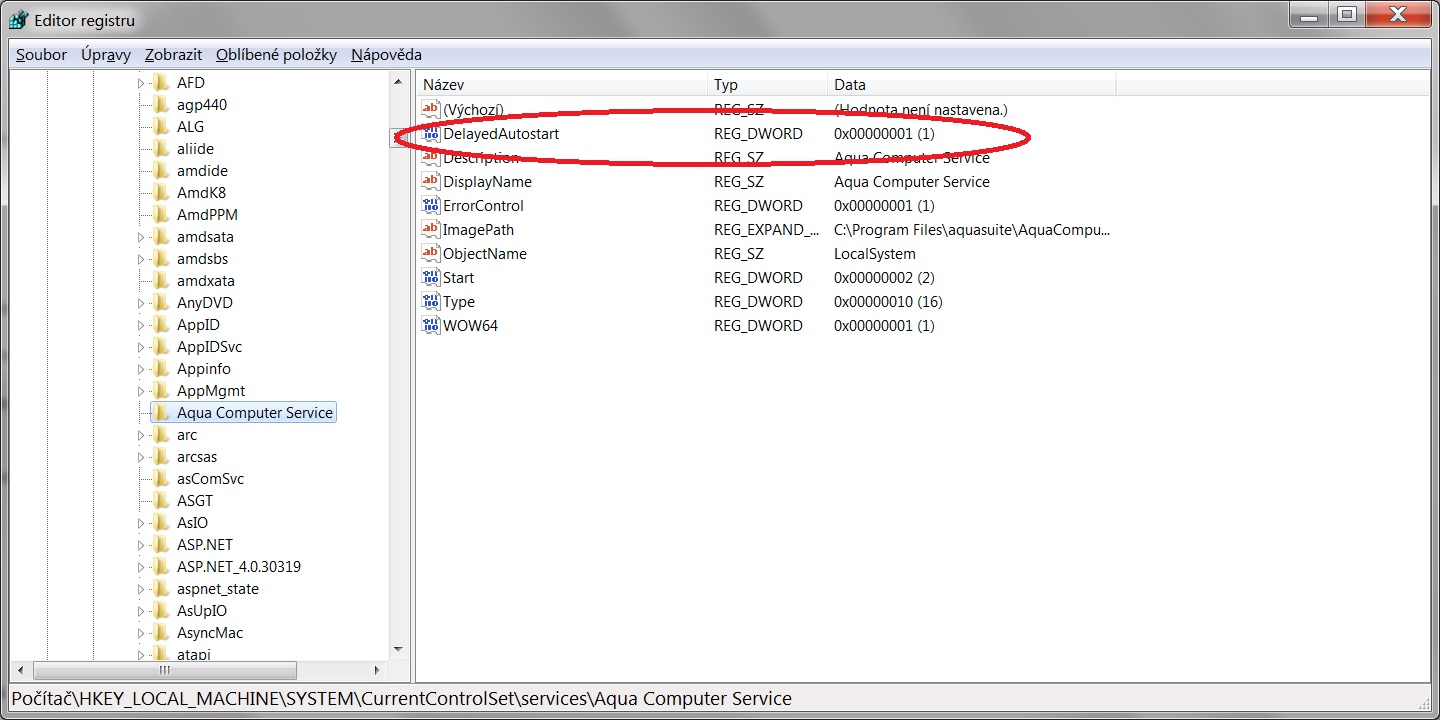
Task: Select the AsyncMac key in tree
Action: (210, 633)
